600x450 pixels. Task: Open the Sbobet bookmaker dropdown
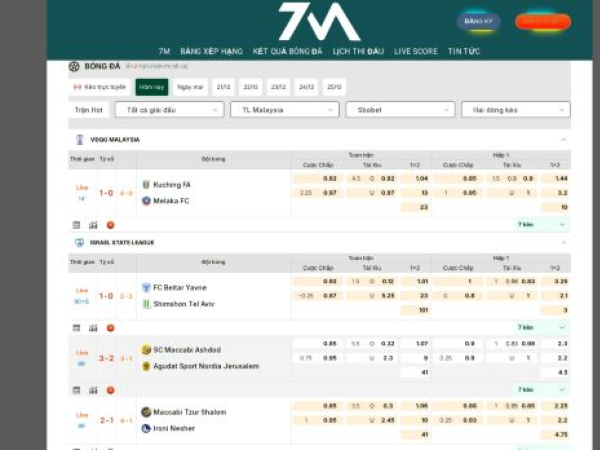pos(399,110)
